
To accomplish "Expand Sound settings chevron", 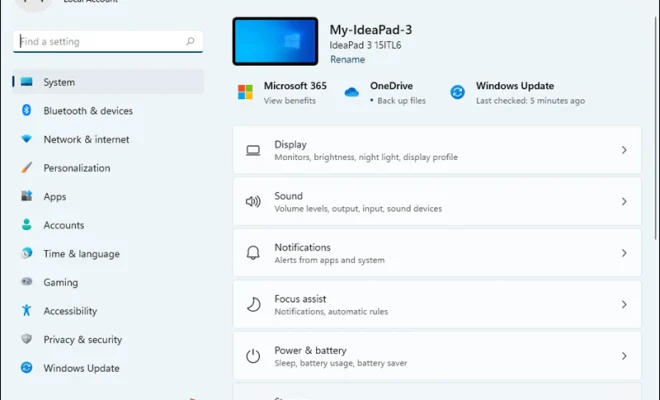I will (624, 201).
